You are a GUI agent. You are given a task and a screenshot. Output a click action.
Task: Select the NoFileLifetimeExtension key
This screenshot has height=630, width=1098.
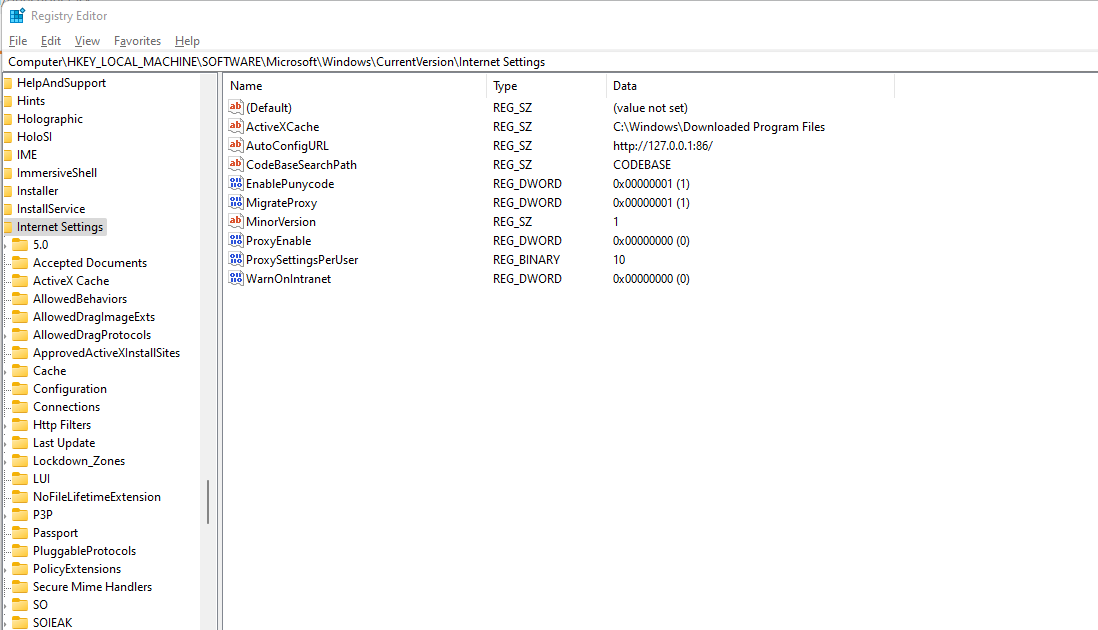pos(96,496)
